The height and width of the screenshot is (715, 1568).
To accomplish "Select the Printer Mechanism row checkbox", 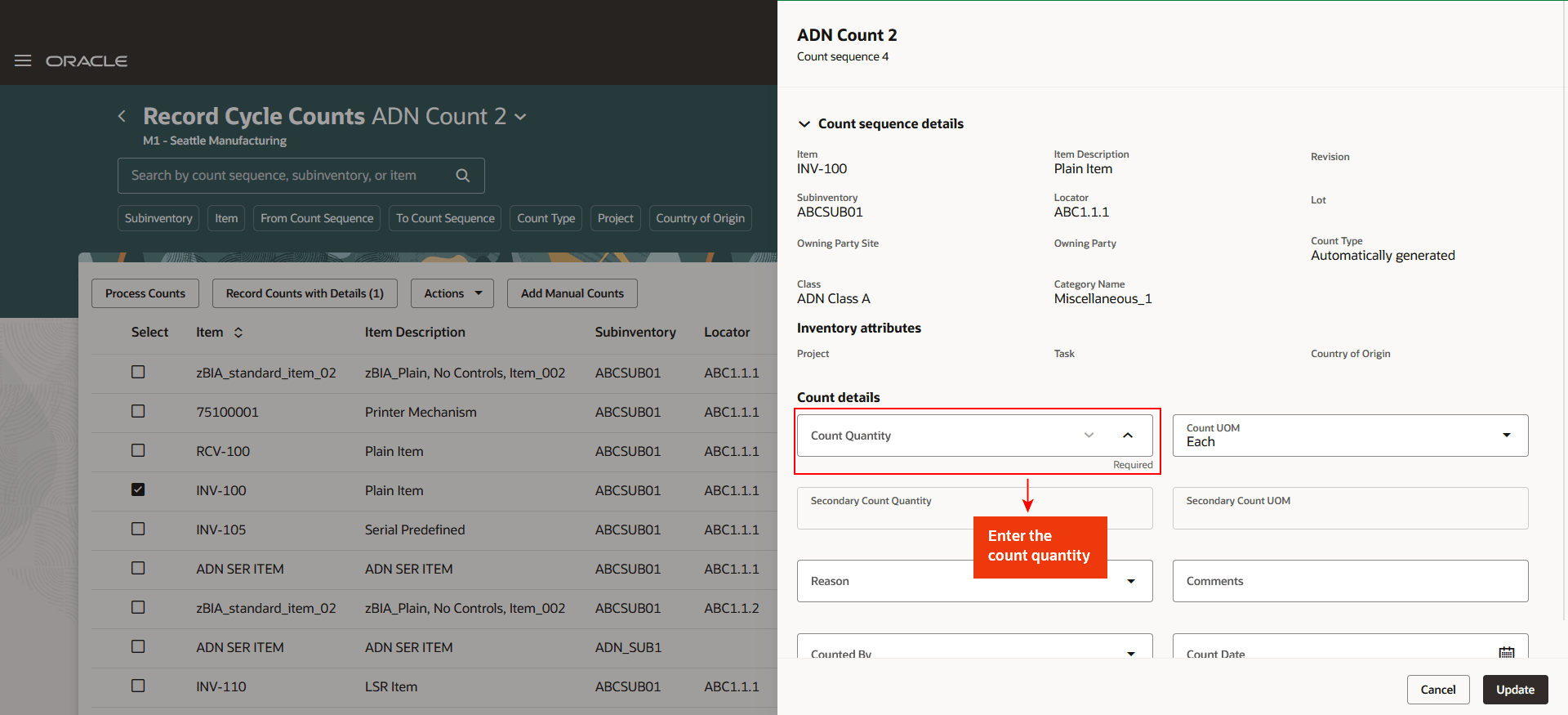I will [138, 411].
